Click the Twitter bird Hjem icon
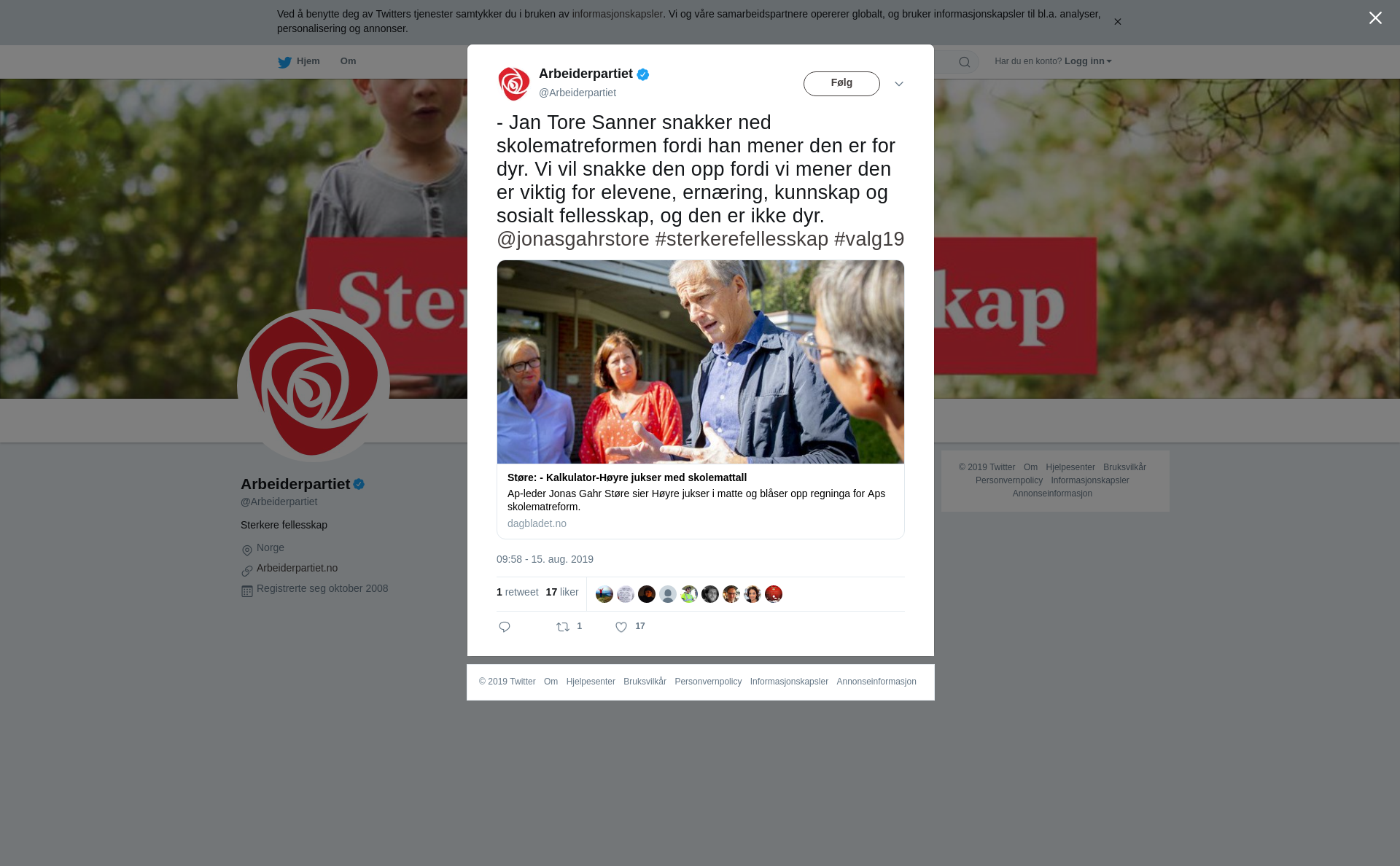The image size is (1400, 866). [284, 62]
